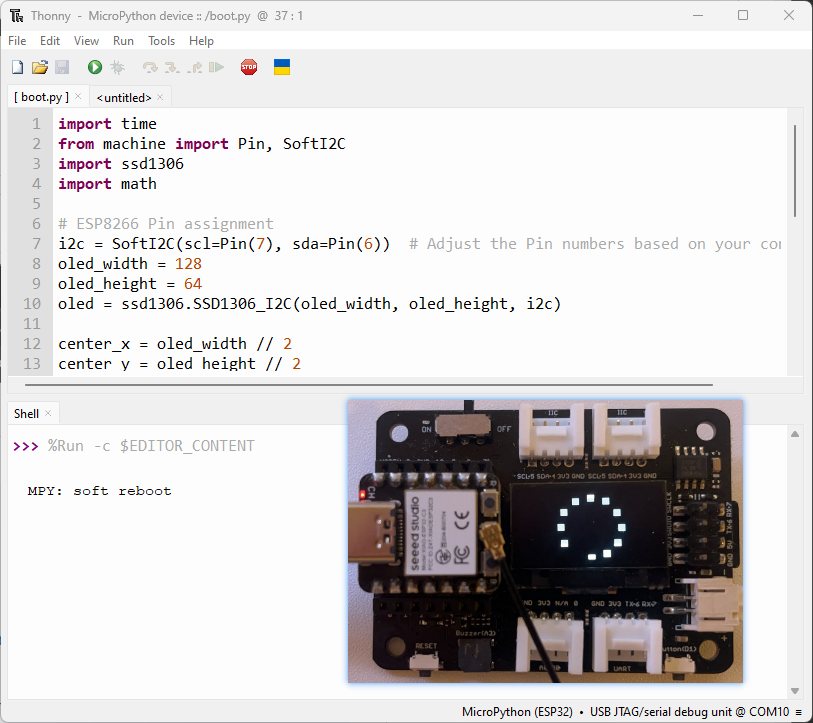The image size is (813, 723).
Task: Click the status bar menu icon after COM10
Action: pyautogui.click(x=798, y=712)
